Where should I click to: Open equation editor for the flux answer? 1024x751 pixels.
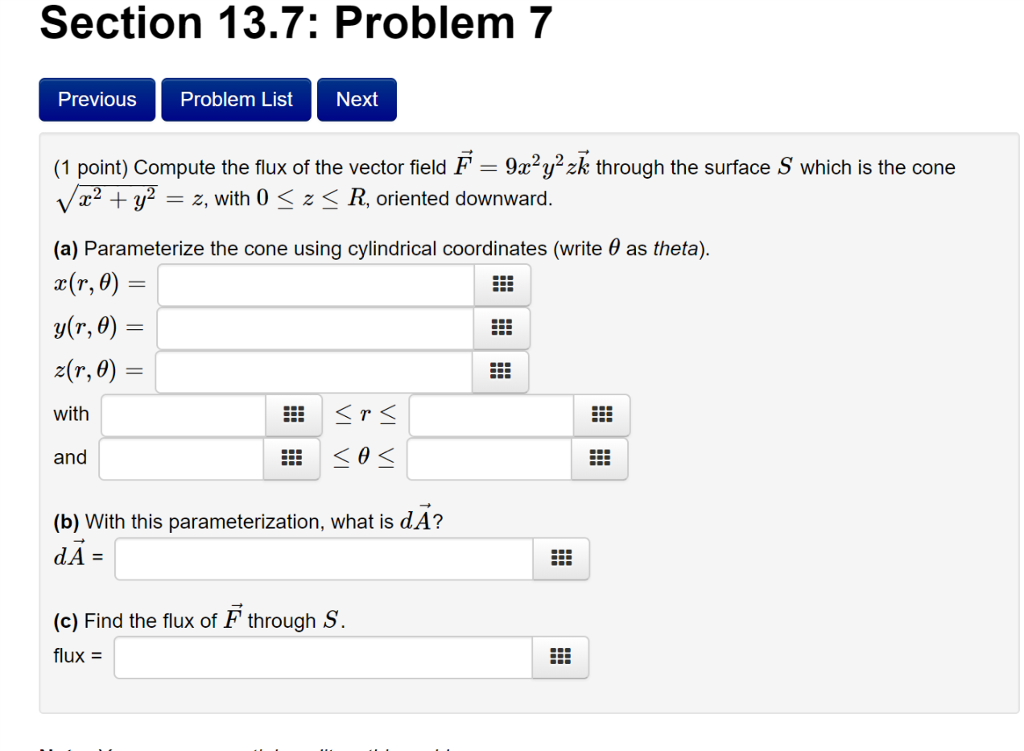561,657
